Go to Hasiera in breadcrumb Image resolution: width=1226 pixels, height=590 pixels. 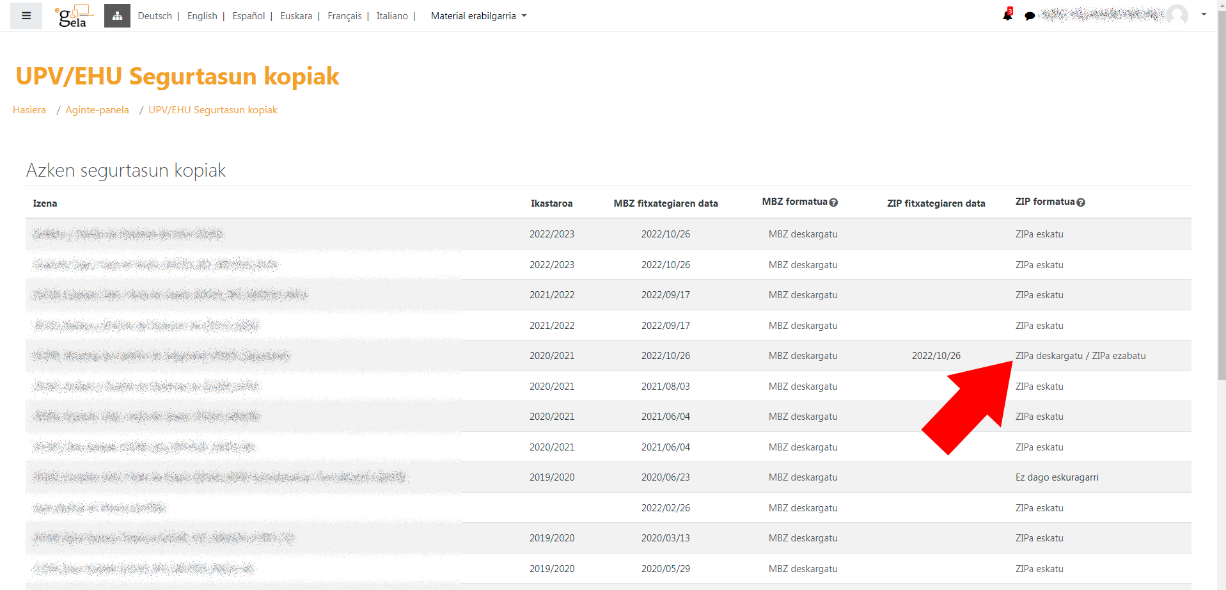click(29, 110)
